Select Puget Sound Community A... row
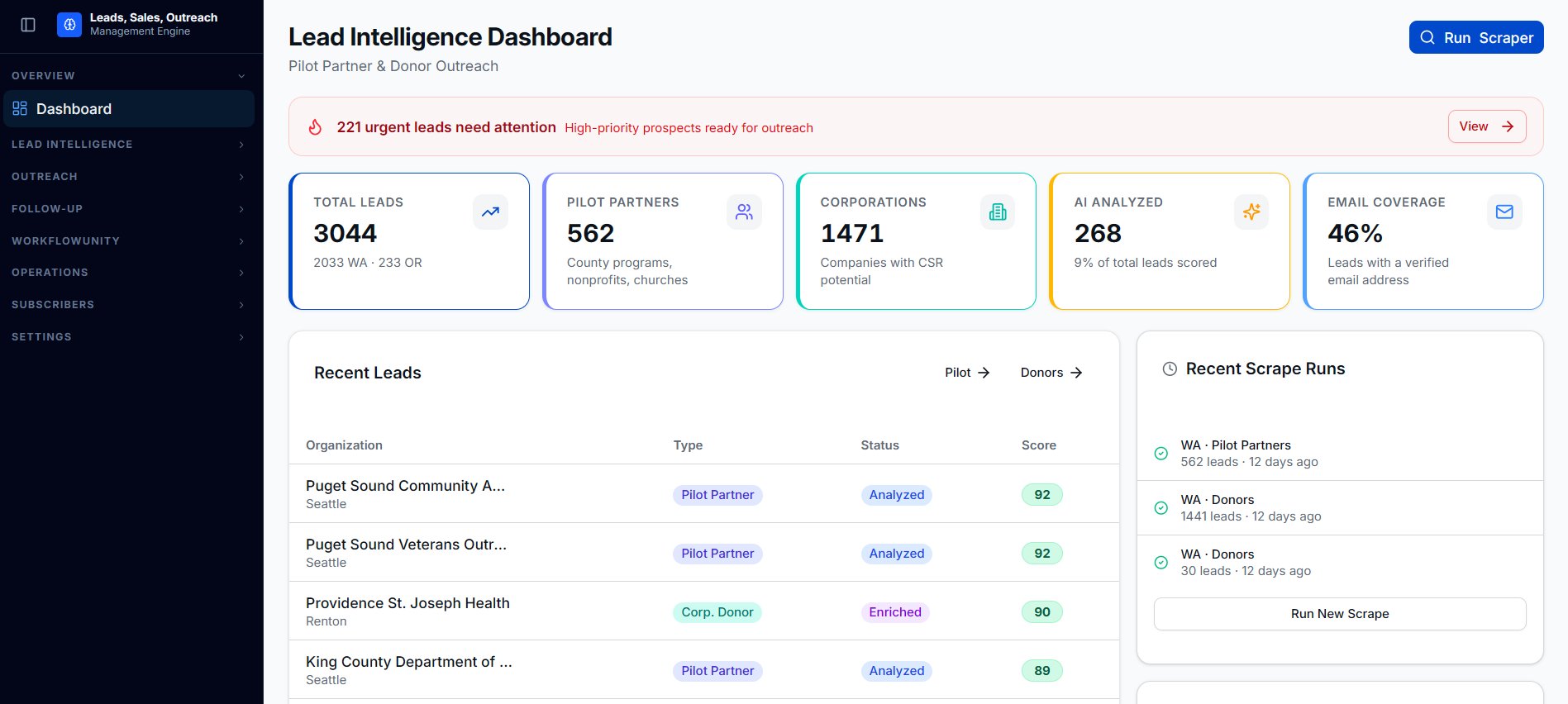 704,493
